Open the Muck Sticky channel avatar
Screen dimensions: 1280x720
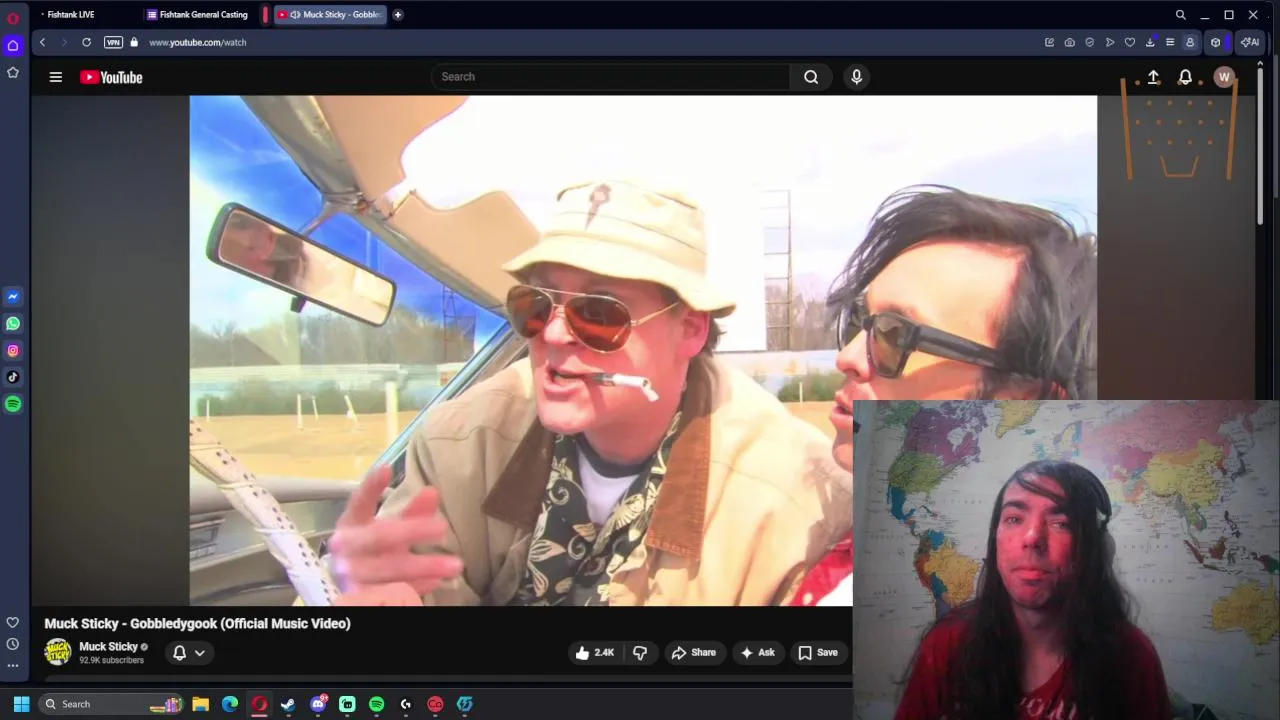click(58, 652)
